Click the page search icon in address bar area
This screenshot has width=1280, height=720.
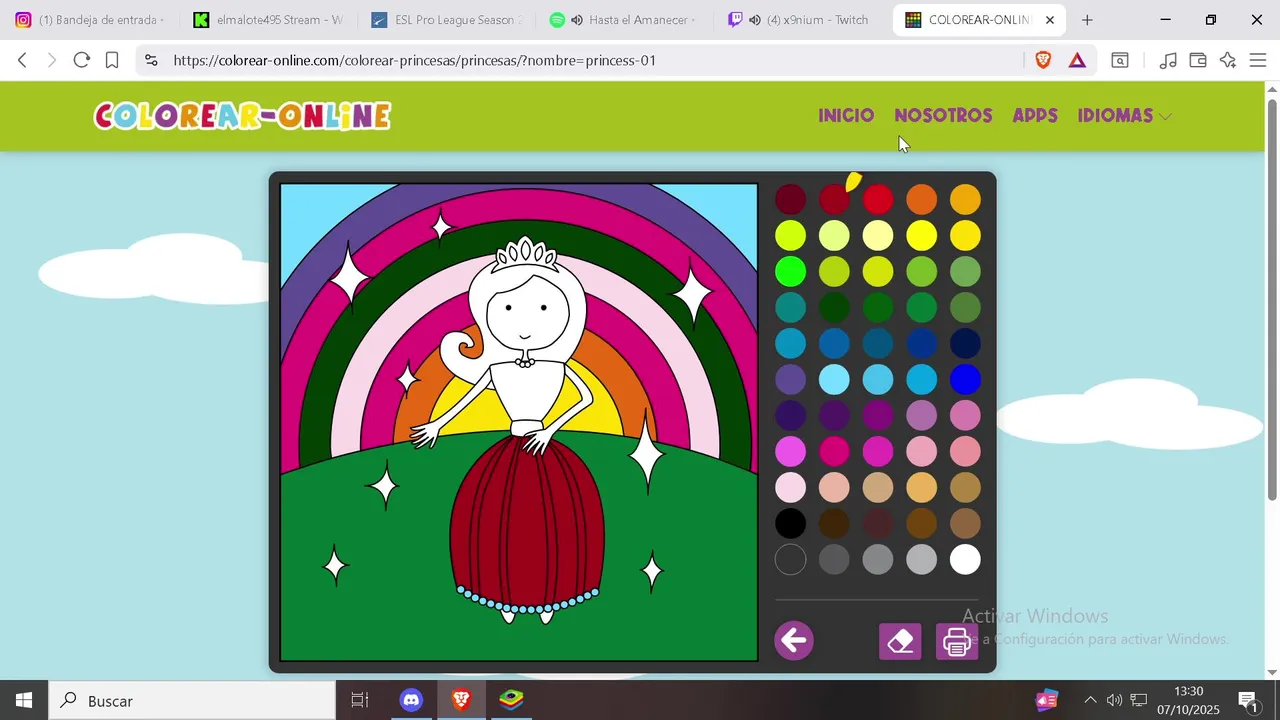pos(1120,60)
